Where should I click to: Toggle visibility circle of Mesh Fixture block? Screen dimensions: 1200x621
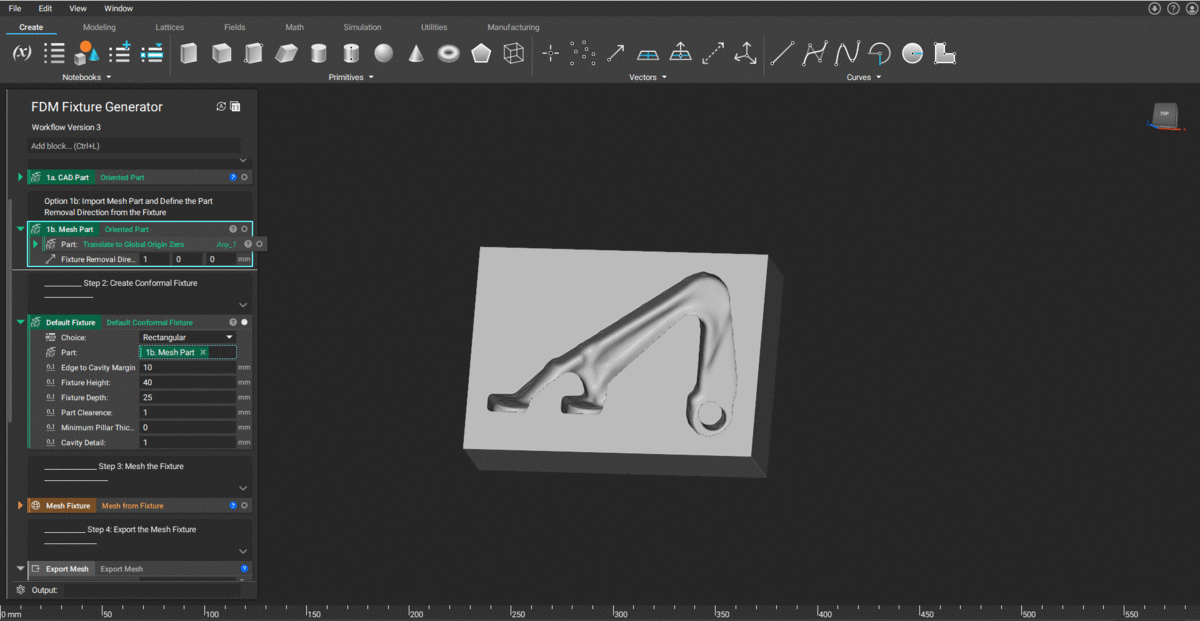(x=245, y=505)
